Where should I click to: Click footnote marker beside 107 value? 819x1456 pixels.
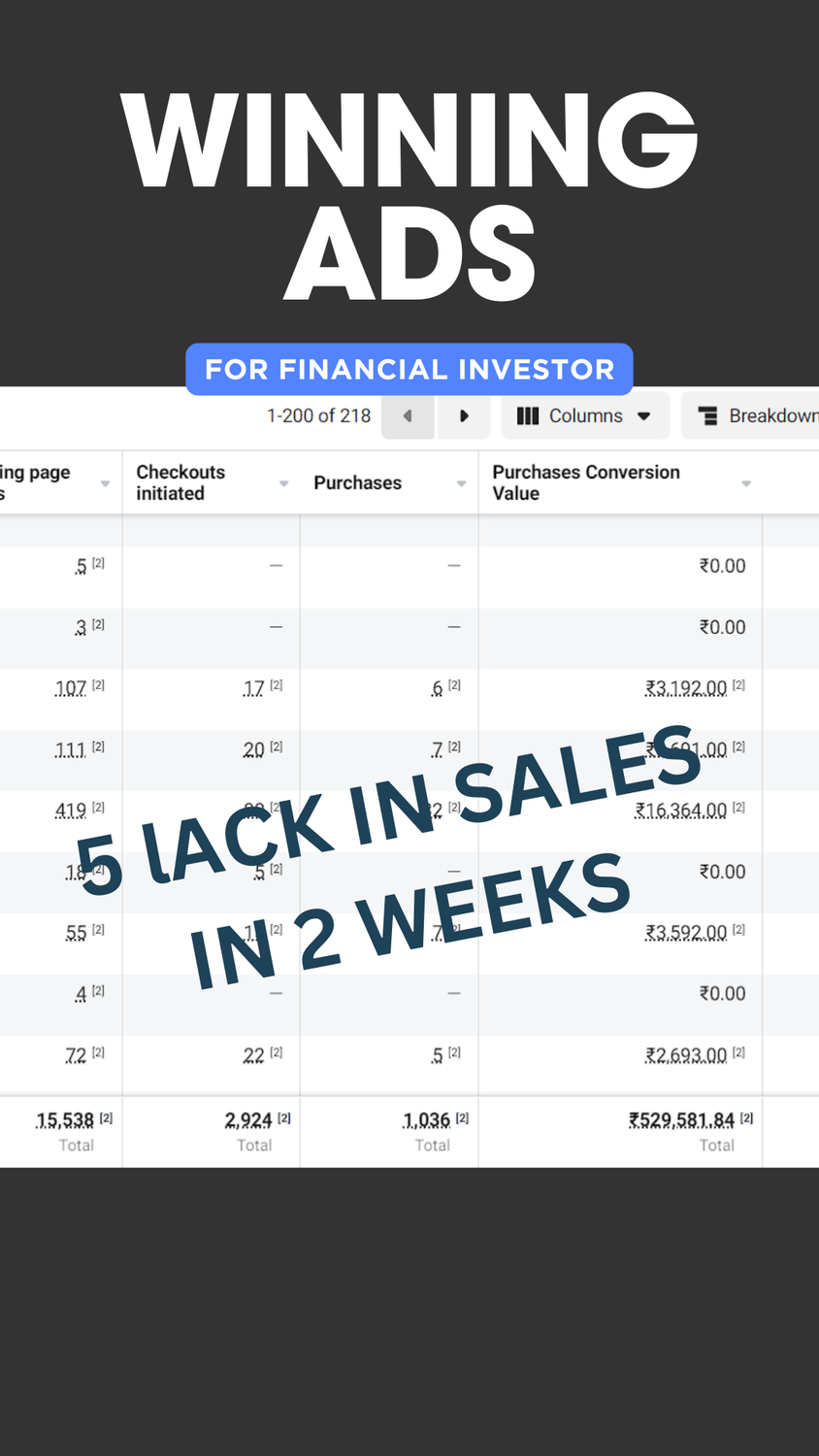click(98, 685)
